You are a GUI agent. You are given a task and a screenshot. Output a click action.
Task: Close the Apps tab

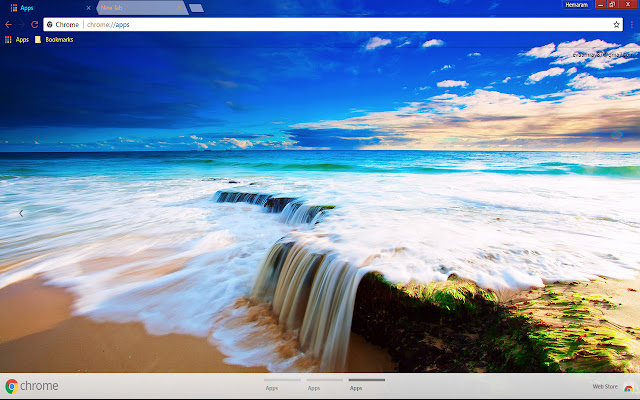pos(88,8)
